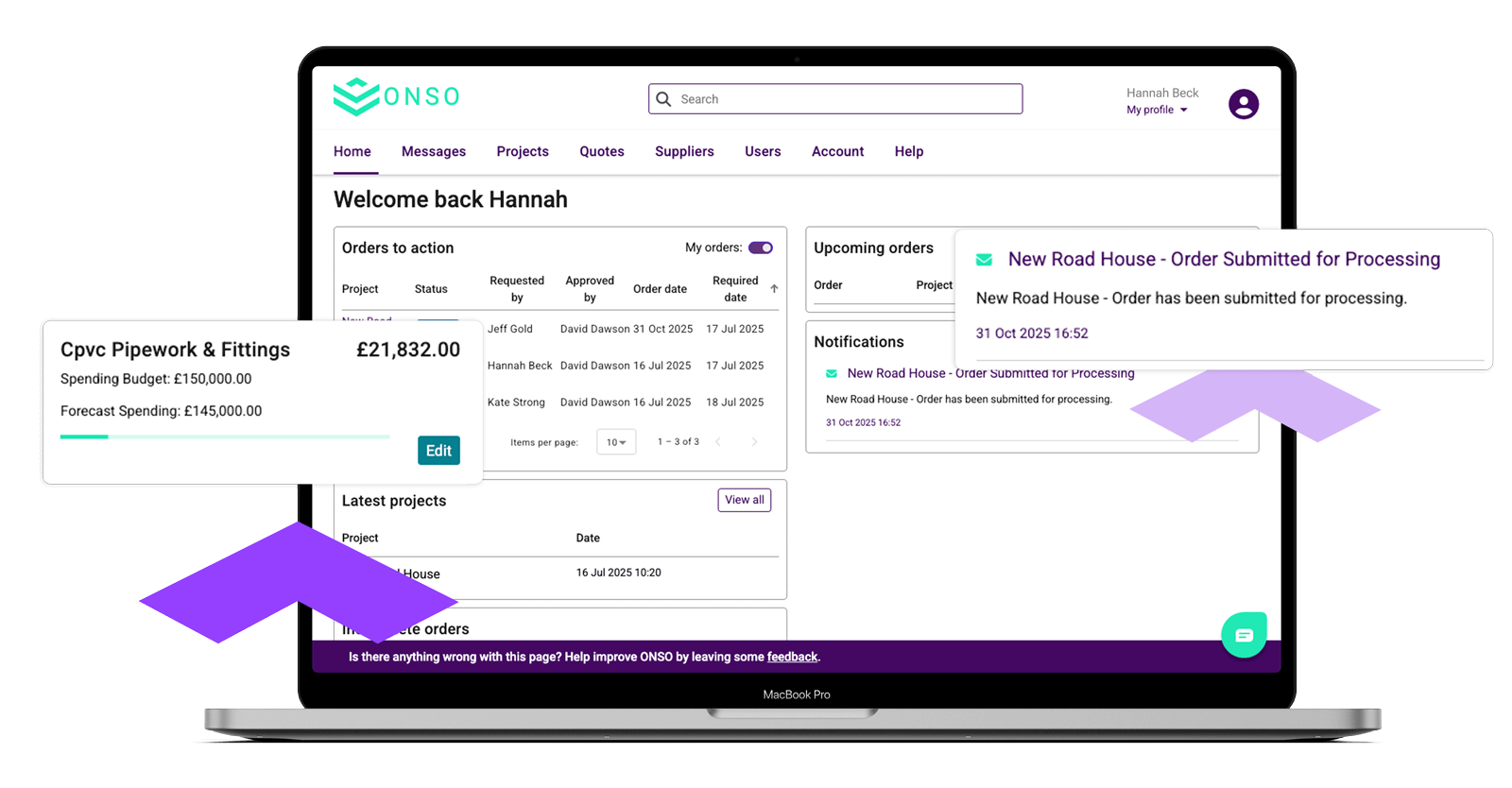Click Kate Strong in orders table
The image size is (1512, 788).
tap(516, 403)
